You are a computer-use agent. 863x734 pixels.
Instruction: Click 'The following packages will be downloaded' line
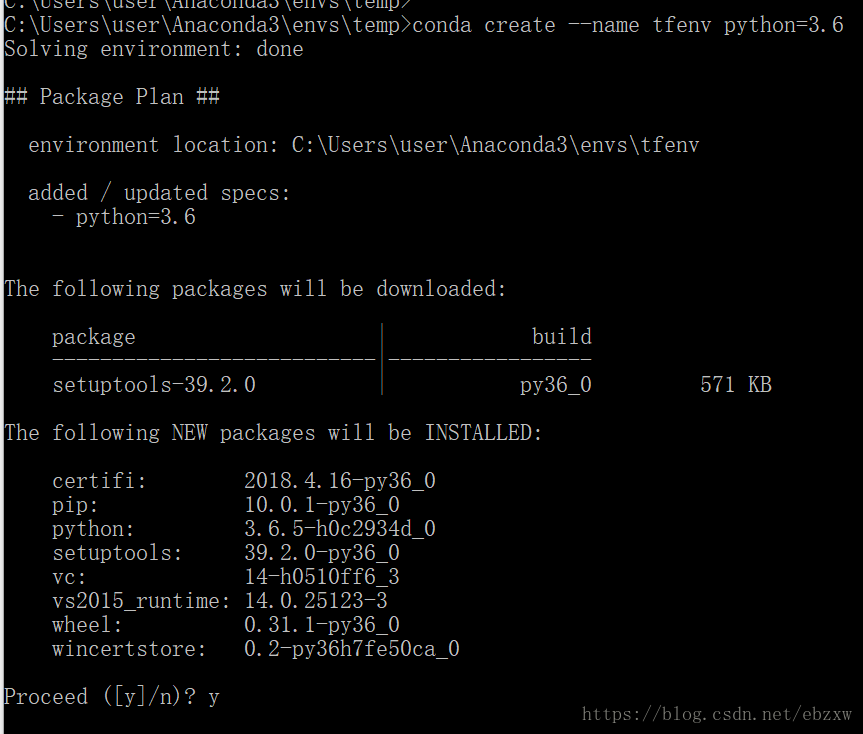[x=255, y=289]
